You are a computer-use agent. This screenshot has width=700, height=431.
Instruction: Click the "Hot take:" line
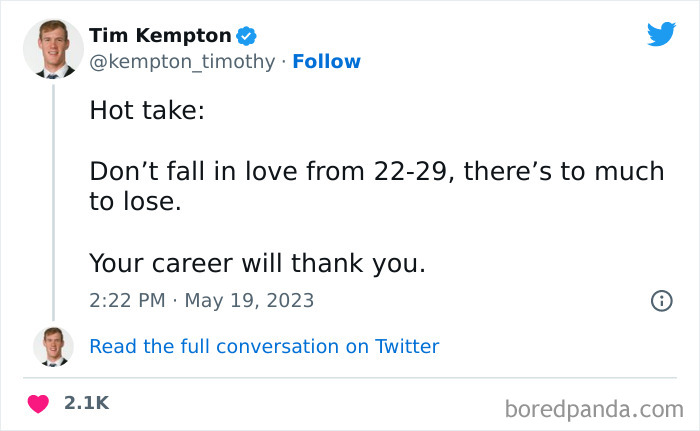click(146, 110)
